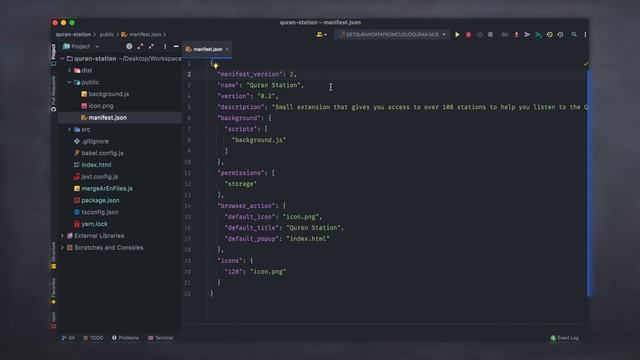Image resolution: width=640 pixels, height=360 pixels.
Task: Open the toolbar's three-dot More menu
Action: click(585, 35)
